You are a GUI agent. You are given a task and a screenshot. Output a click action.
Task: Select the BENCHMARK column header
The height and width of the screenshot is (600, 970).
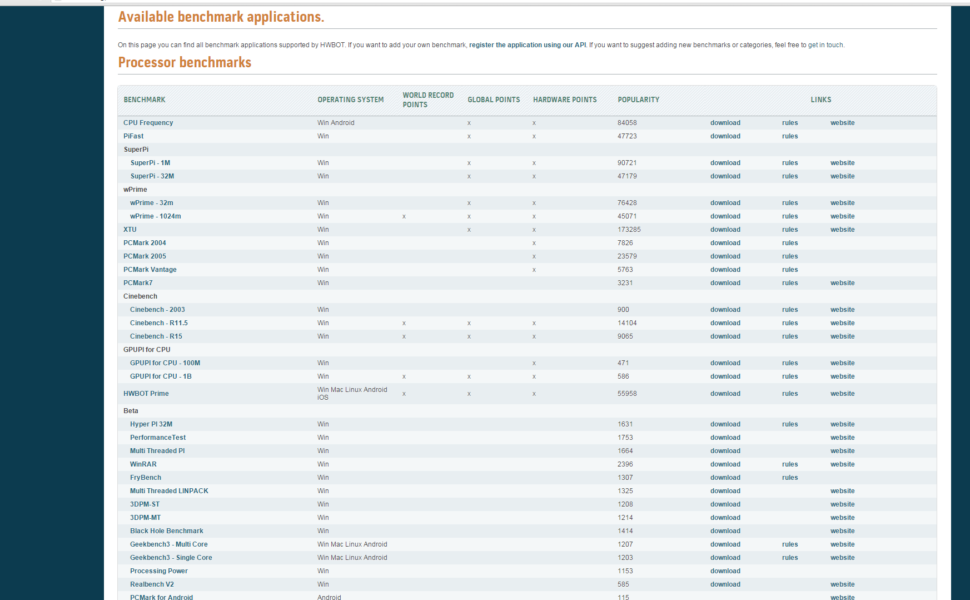(144, 100)
